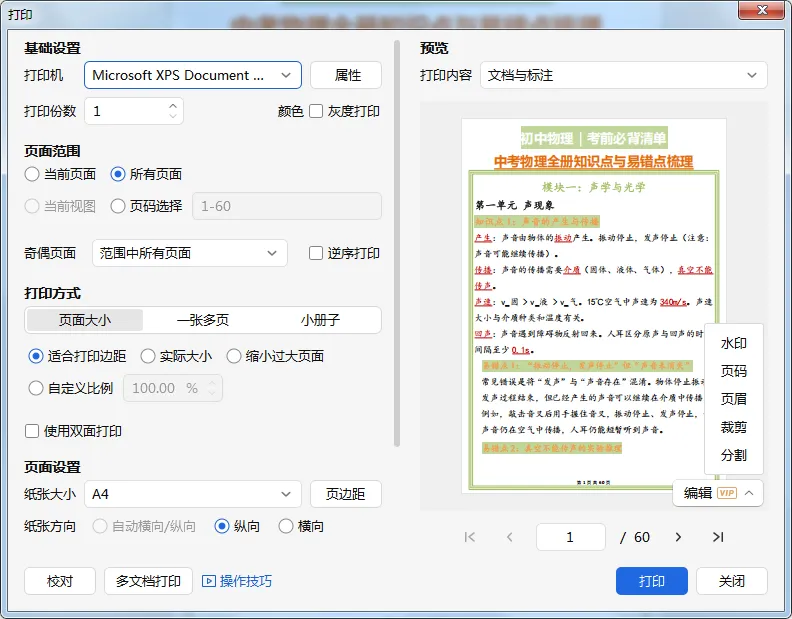Choose 水印 from edit menu
This screenshot has height=619, width=792.
(733, 343)
